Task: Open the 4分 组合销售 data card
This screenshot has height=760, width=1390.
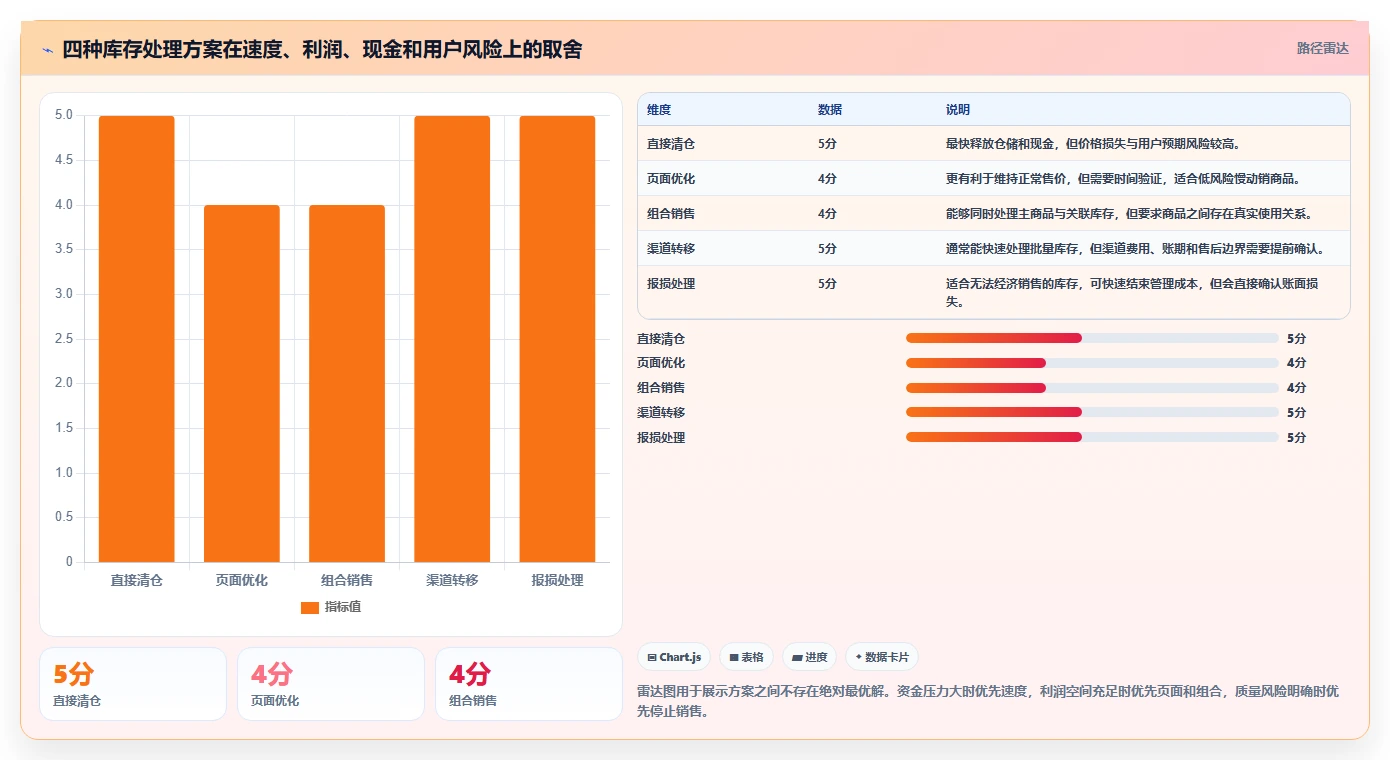Action: pos(529,684)
